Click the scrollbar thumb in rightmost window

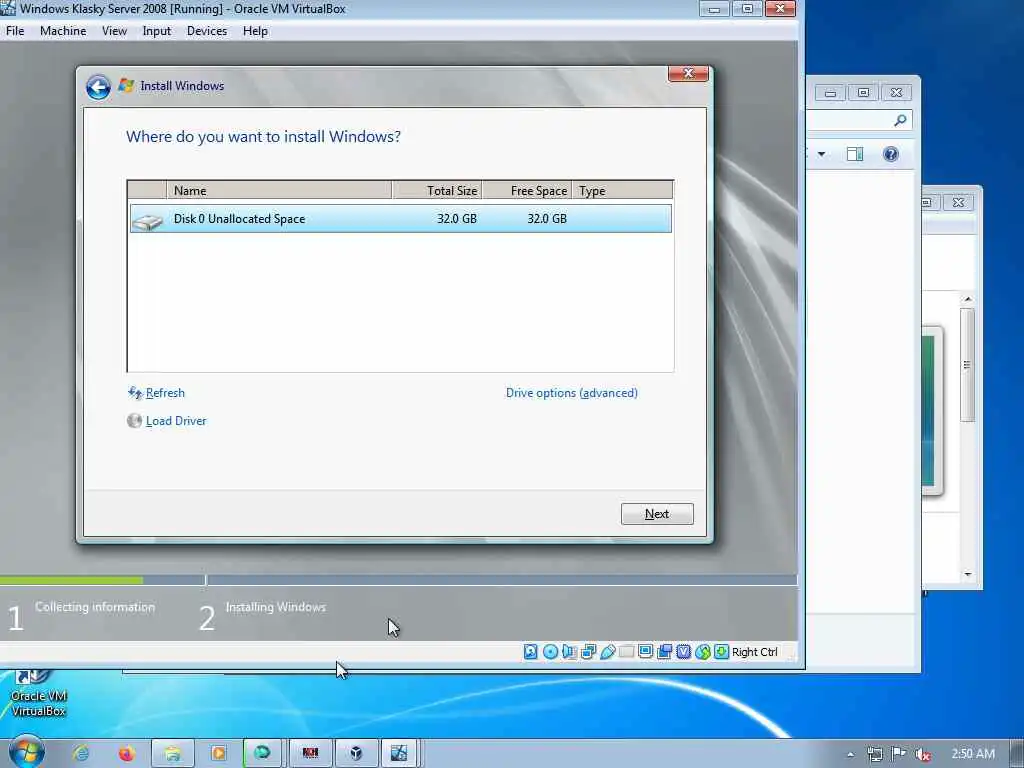pos(968,364)
